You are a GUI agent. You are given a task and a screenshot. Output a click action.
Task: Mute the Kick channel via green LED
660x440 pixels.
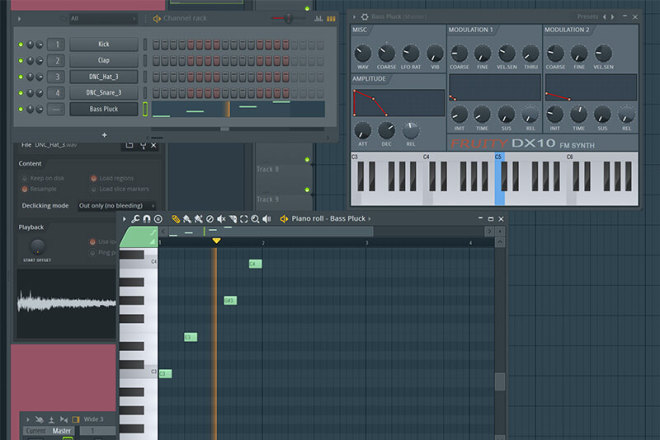pyautogui.click(x=21, y=44)
